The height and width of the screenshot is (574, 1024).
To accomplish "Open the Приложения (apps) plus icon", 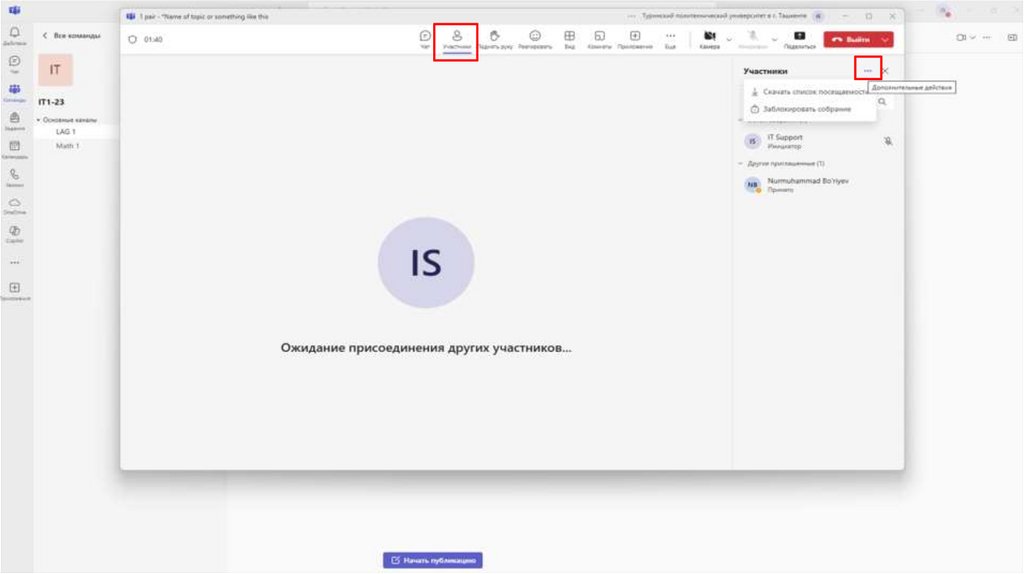I will [x=635, y=39].
